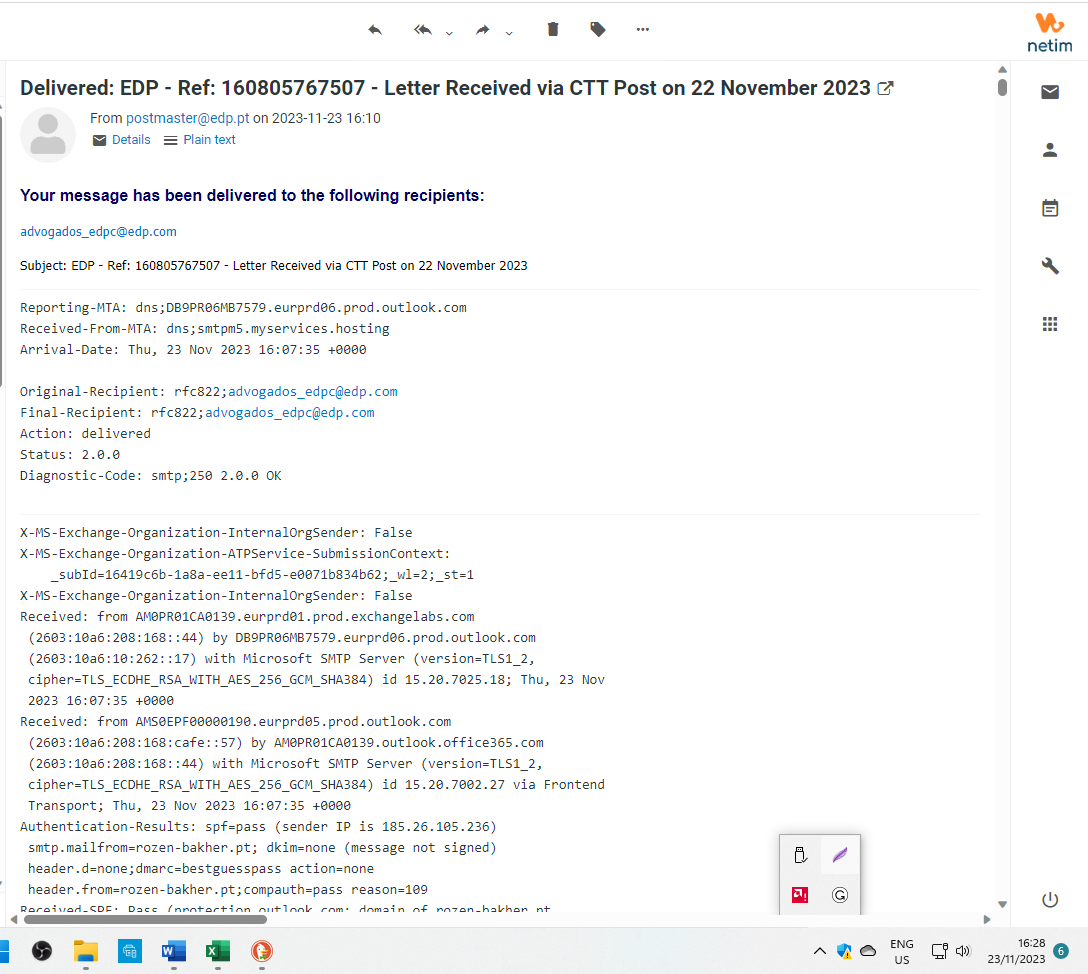Image resolution: width=1088 pixels, height=974 pixels.
Task: Click the scroll up arrow
Action: pos(1002,69)
